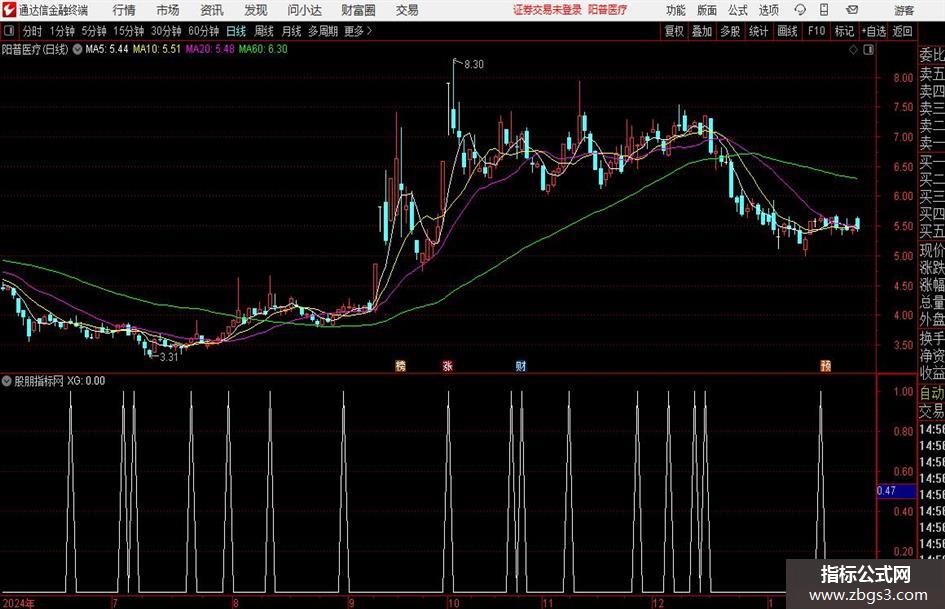
Task: Open the 发现 menu
Action: pyautogui.click(x=256, y=10)
